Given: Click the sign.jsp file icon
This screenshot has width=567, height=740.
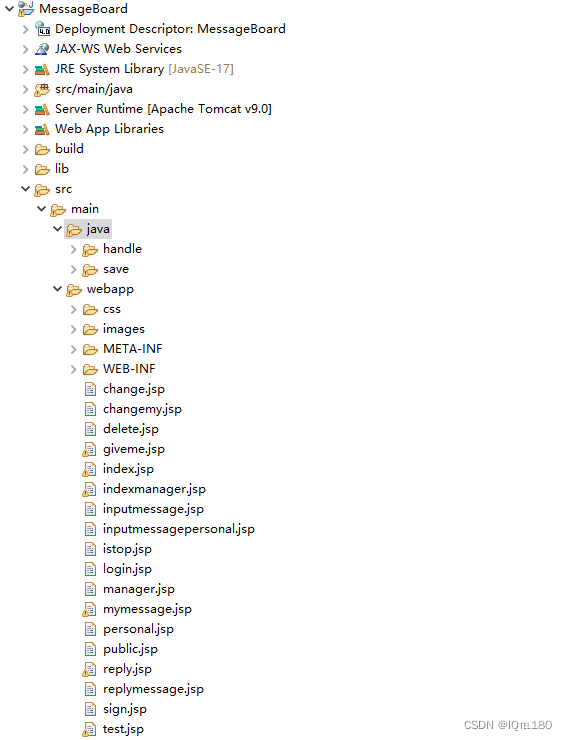Looking at the screenshot, I should pos(90,709).
